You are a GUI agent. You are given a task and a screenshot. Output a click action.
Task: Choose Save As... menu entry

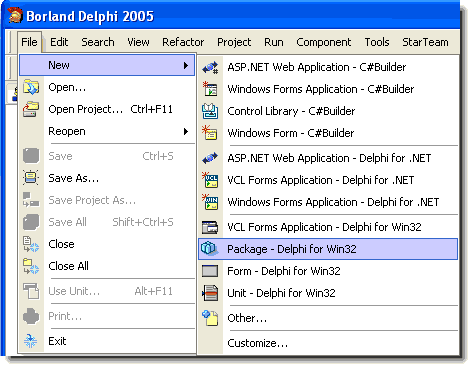click(x=107, y=178)
